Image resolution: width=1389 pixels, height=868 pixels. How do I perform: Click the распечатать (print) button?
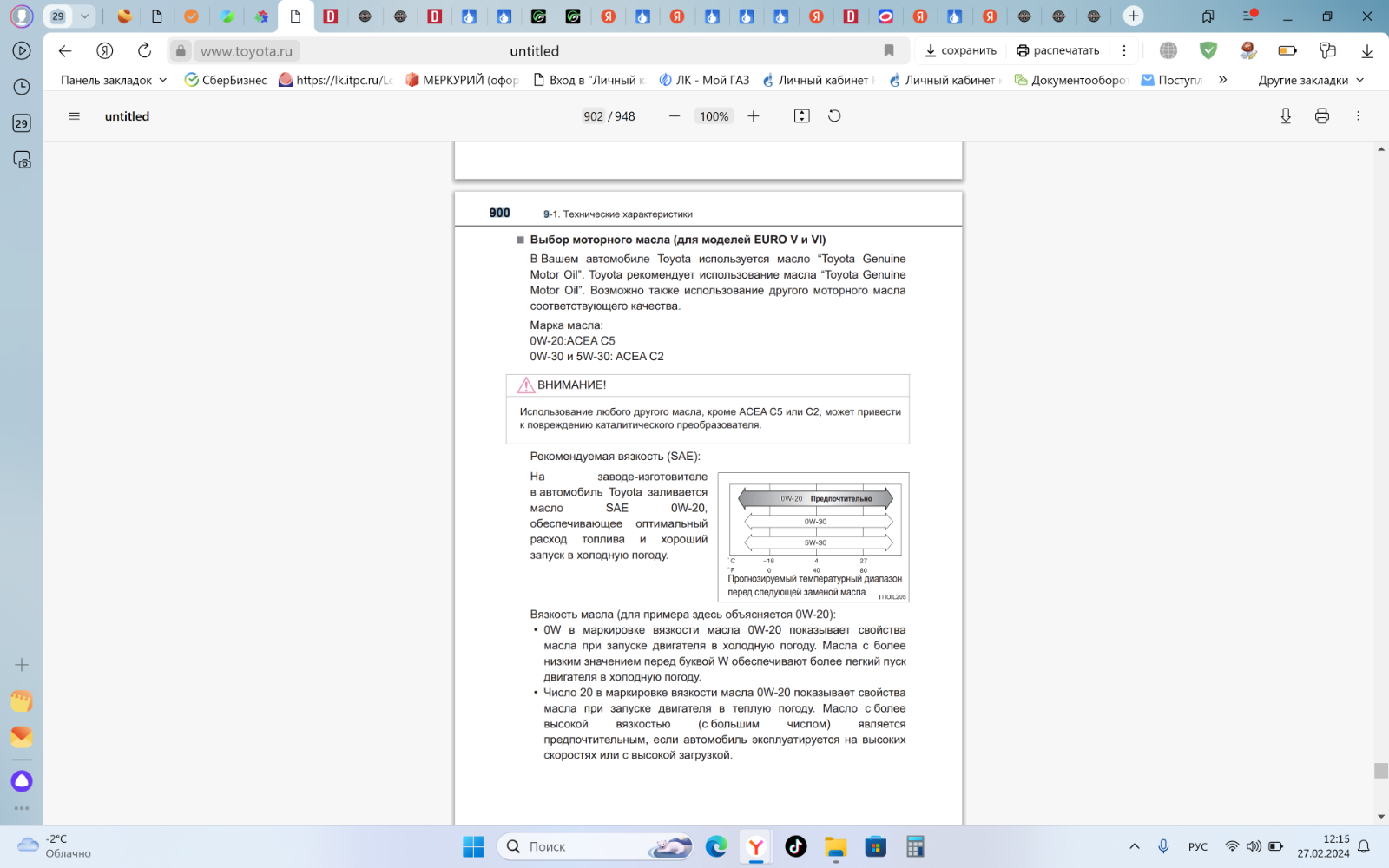(x=1057, y=50)
